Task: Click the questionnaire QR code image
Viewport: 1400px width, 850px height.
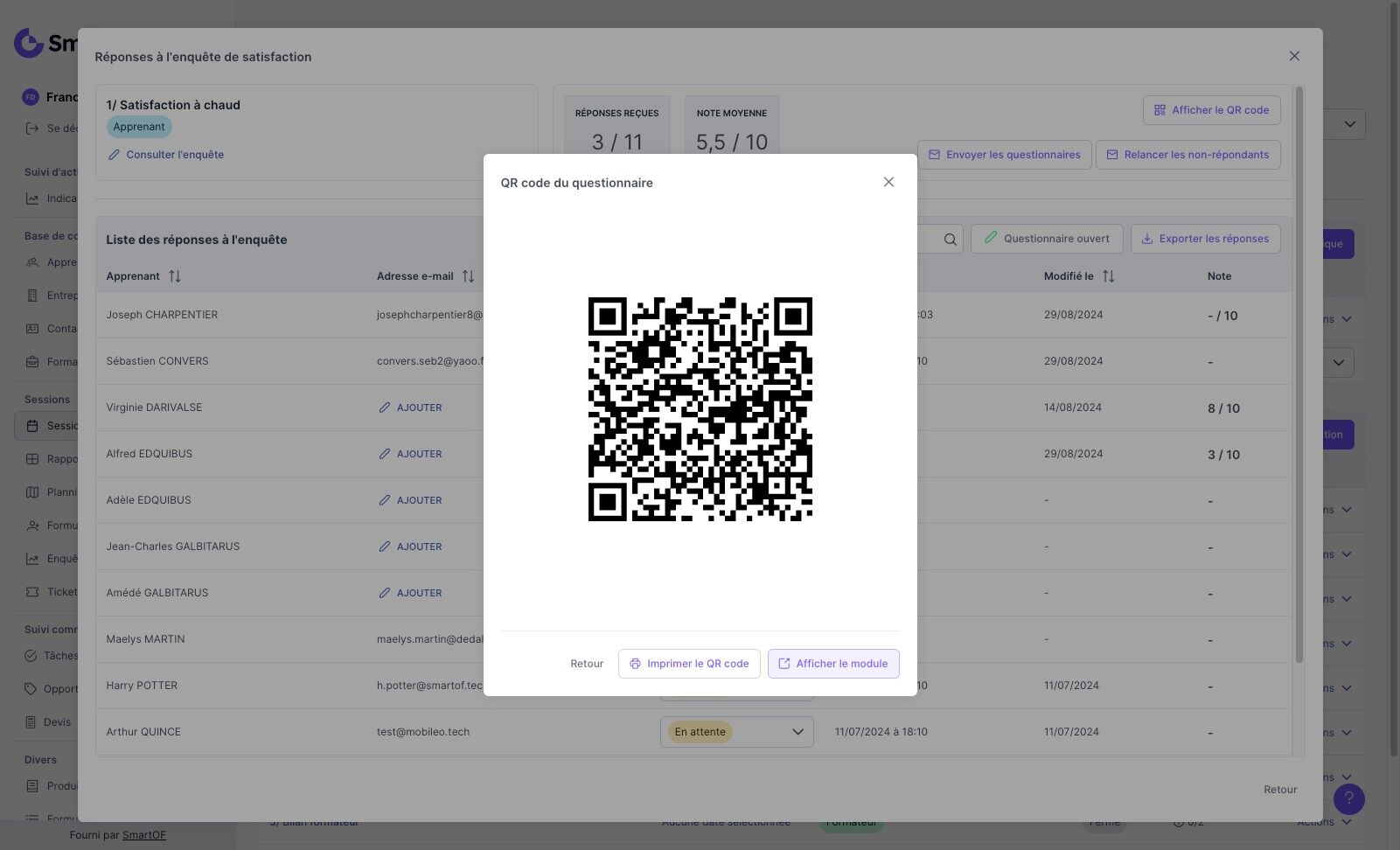Action: point(700,409)
